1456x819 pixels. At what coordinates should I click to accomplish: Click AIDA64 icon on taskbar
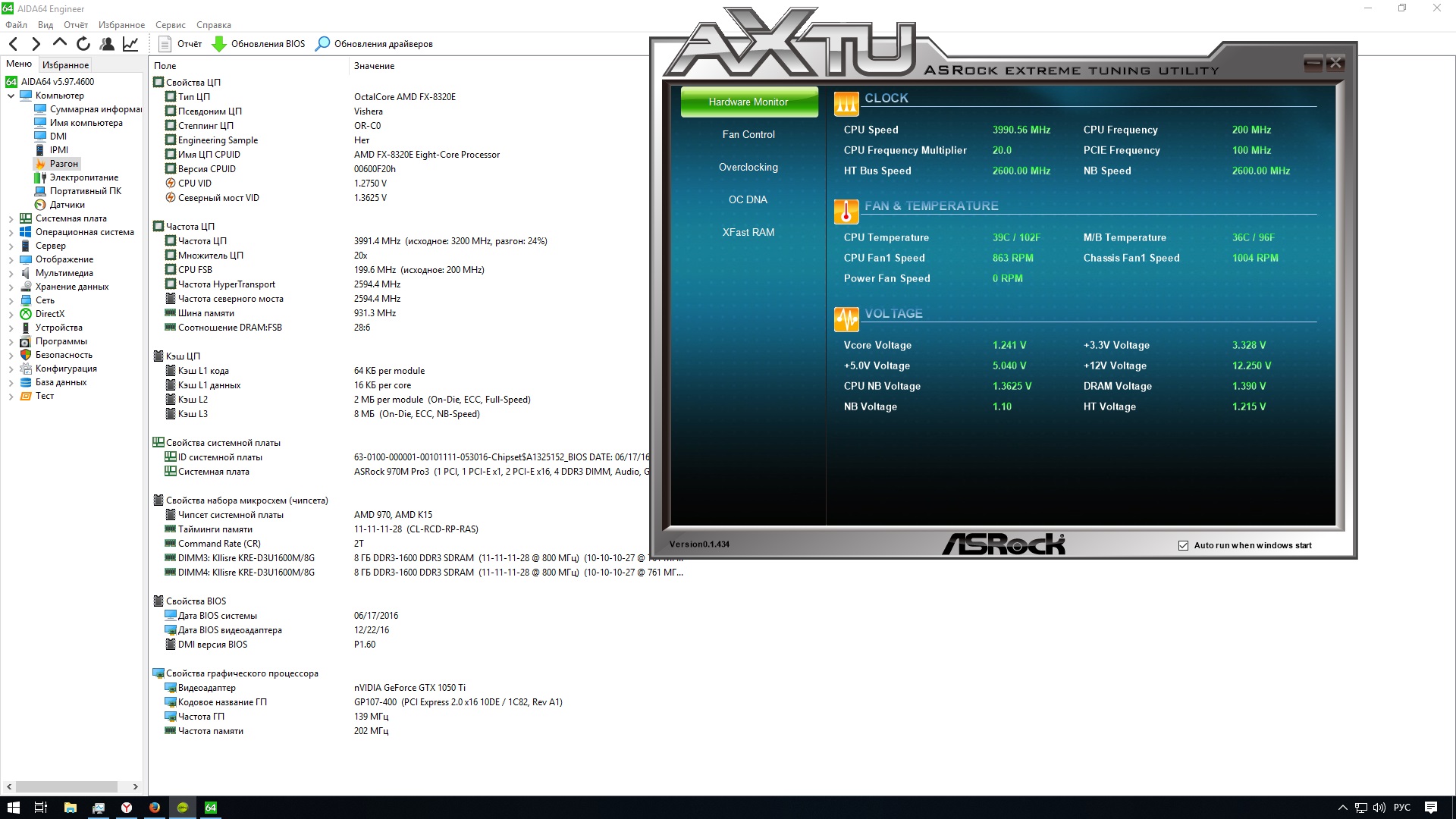[211, 808]
